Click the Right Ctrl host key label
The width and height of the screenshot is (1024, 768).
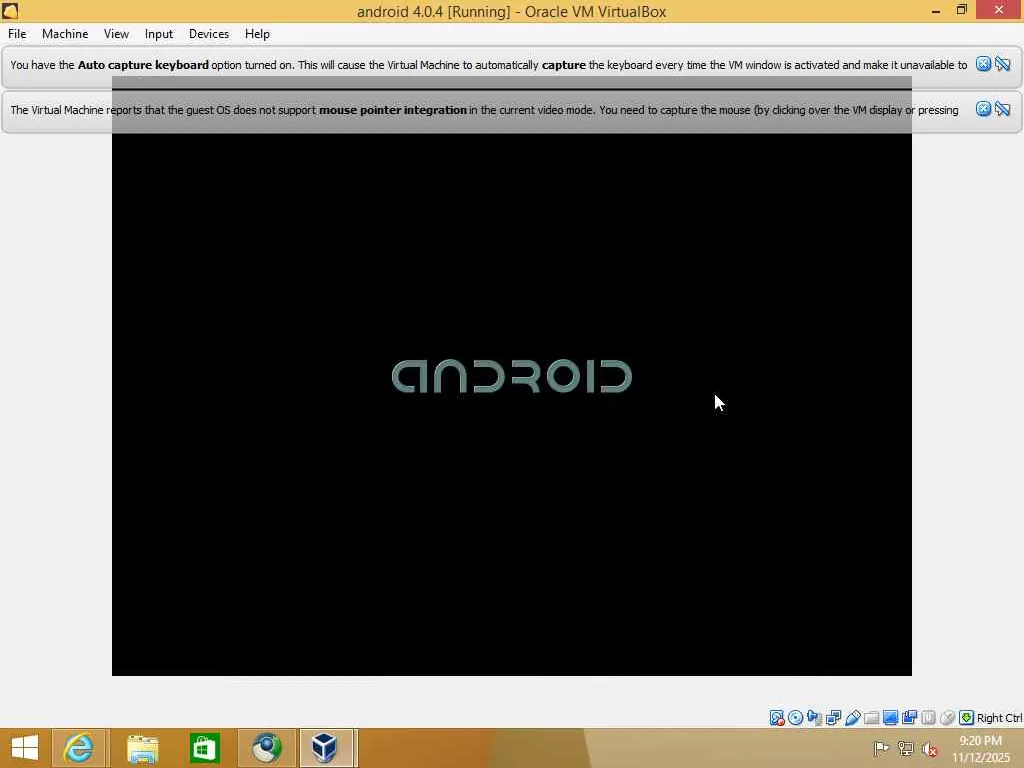pyautogui.click(x=1000, y=718)
